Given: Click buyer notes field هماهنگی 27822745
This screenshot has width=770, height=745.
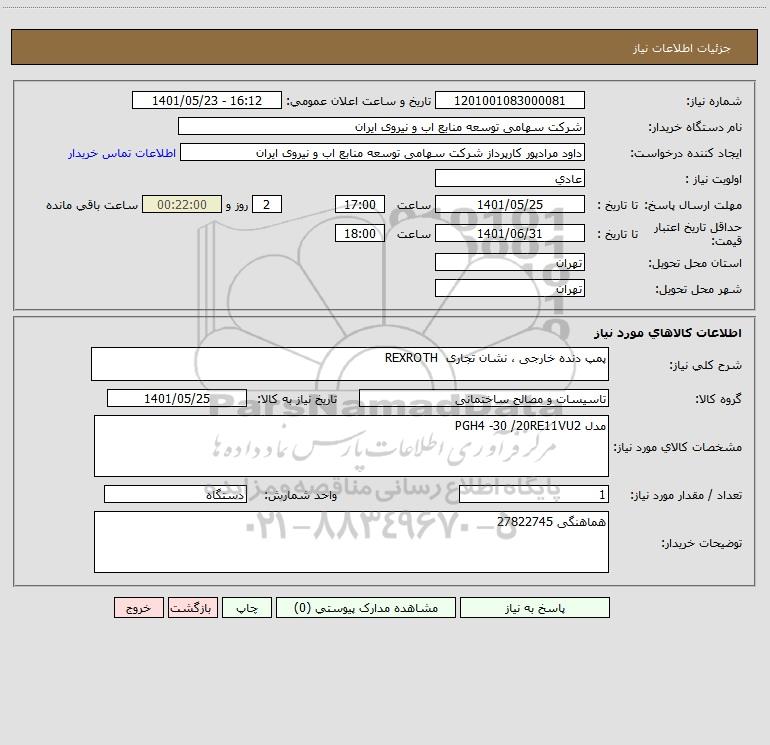Looking at the screenshot, I should click(351, 542).
